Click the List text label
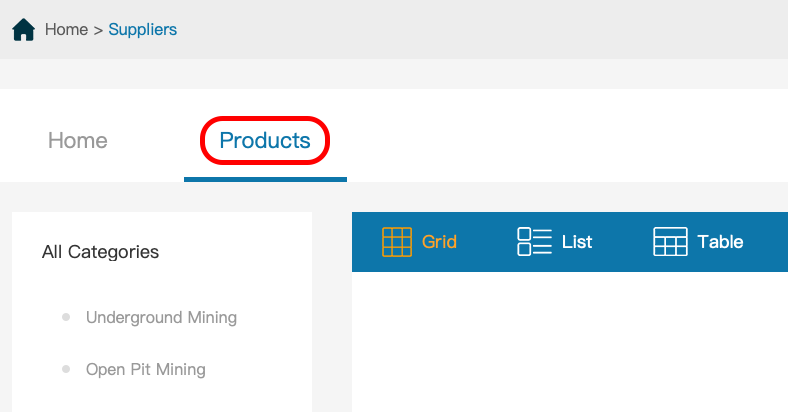 (x=577, y=242)
